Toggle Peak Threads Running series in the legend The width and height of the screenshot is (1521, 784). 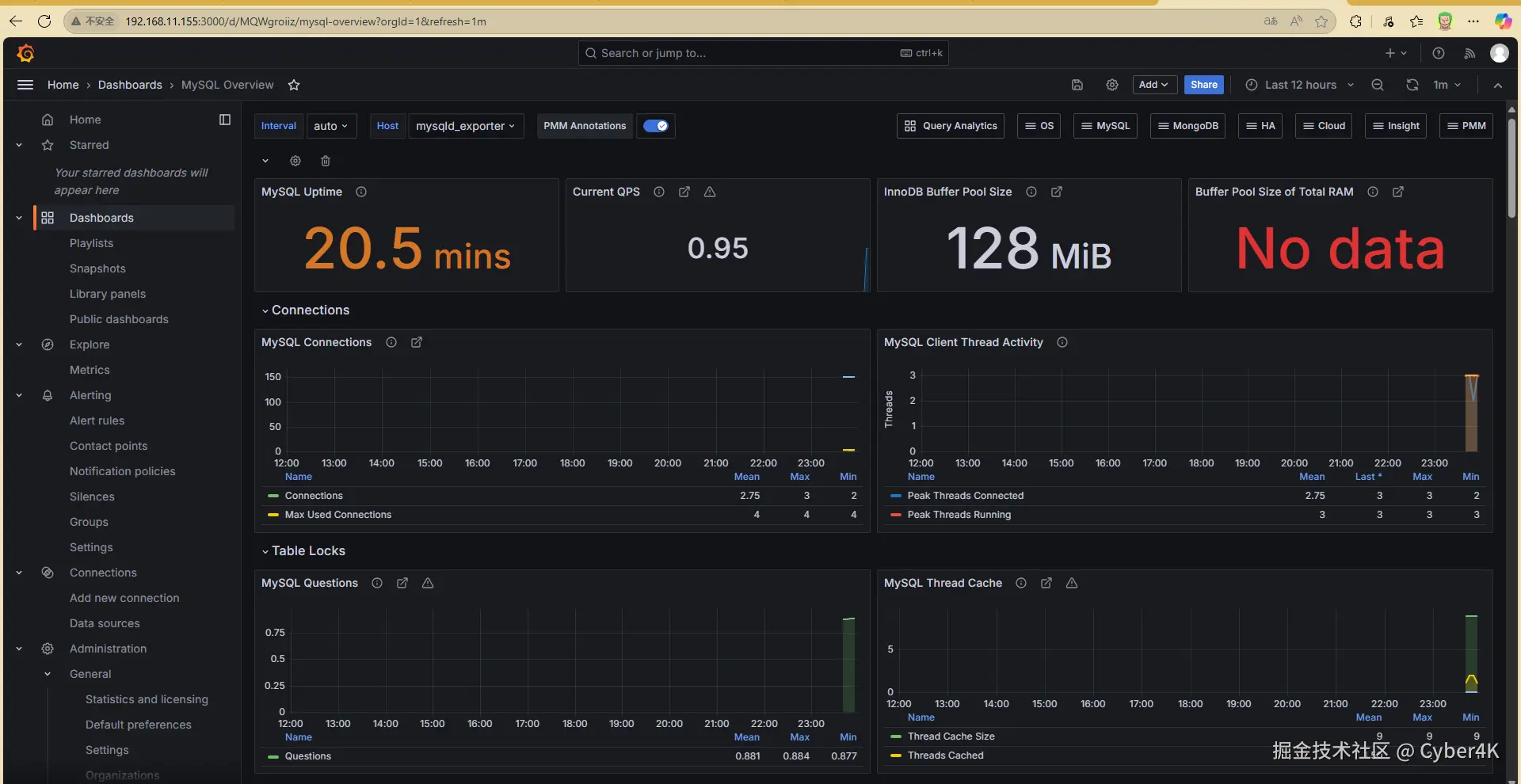point(959,515)
